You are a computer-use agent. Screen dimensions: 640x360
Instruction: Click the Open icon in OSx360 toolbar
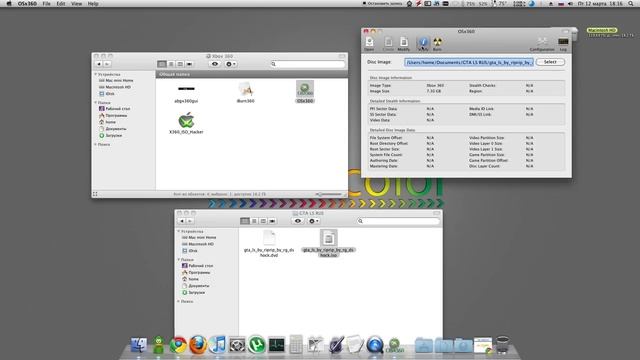coord(369,44)
